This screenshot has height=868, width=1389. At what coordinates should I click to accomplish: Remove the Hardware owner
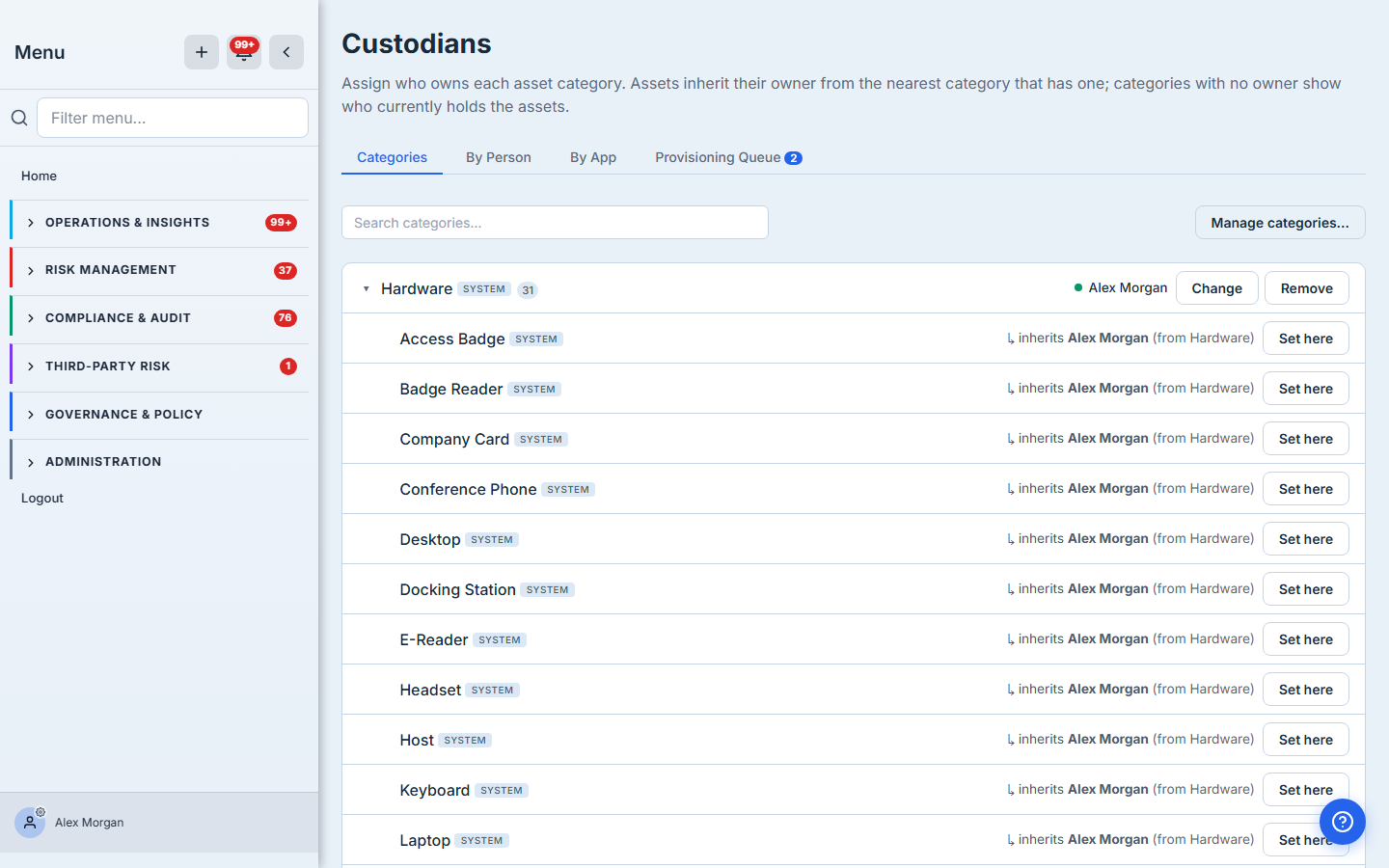tap(1307, 288)
